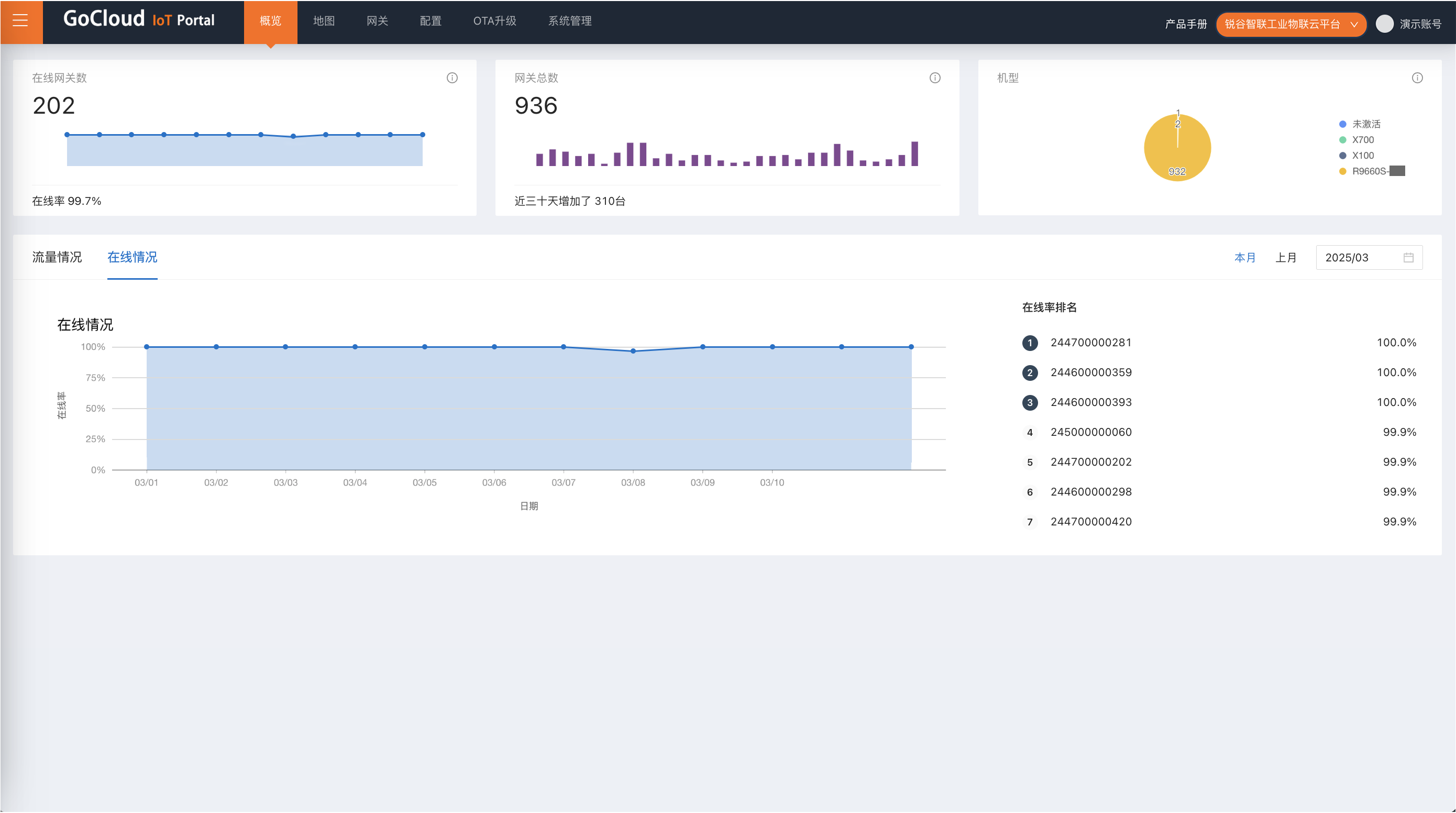Image resolution: width=1456 pixels, height=813 pixels.
Task: Open the 产品手册 link
Action: (1186, 24)
